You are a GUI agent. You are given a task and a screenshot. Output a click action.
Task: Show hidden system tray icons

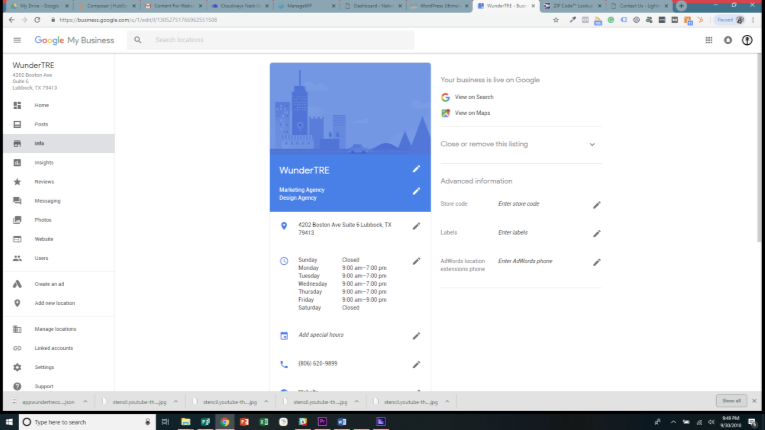coord(673,422)
